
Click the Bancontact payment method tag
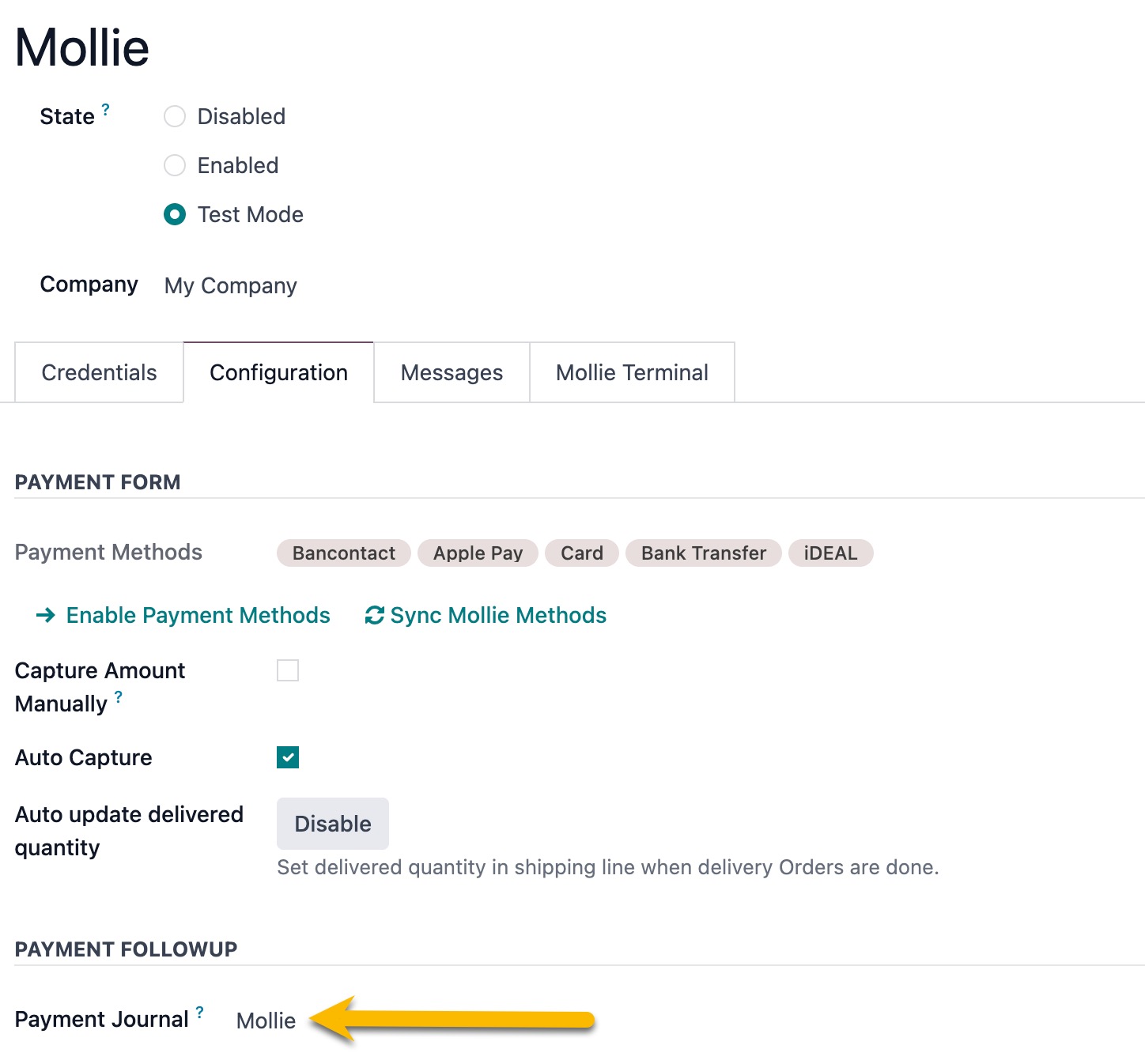pos(344,553)
